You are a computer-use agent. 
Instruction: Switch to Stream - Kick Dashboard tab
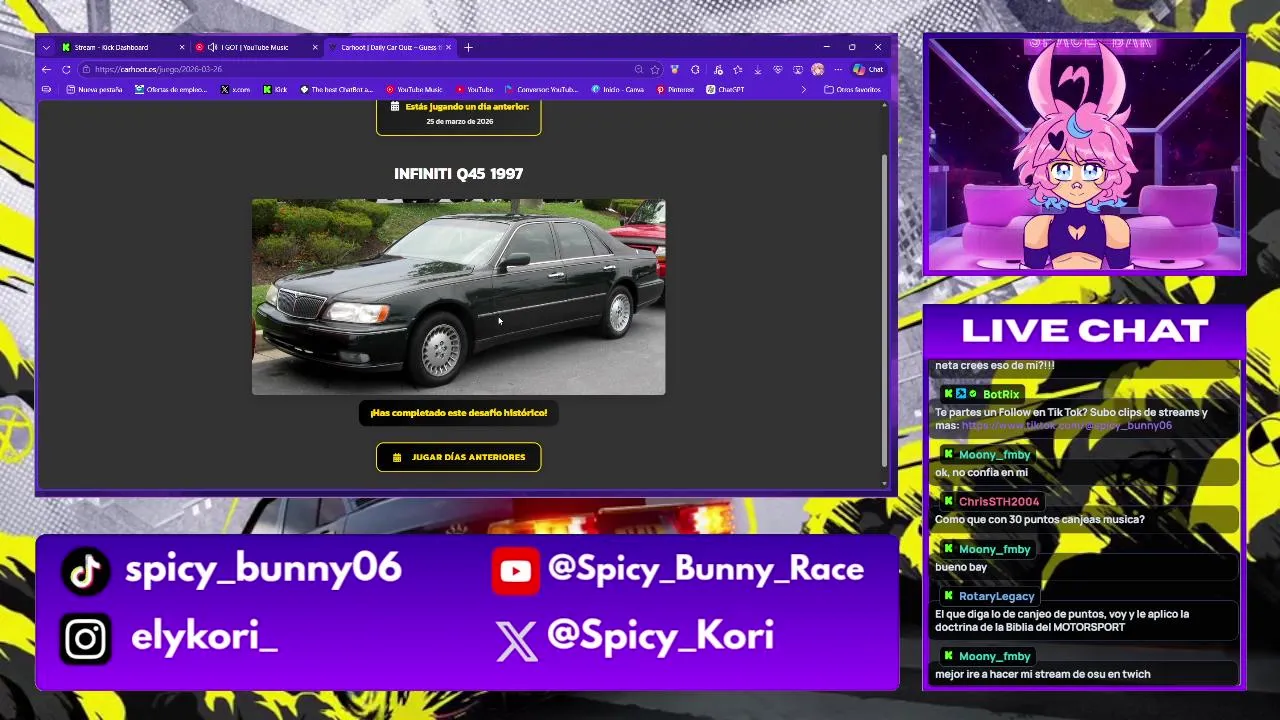[x=120, y=47]
